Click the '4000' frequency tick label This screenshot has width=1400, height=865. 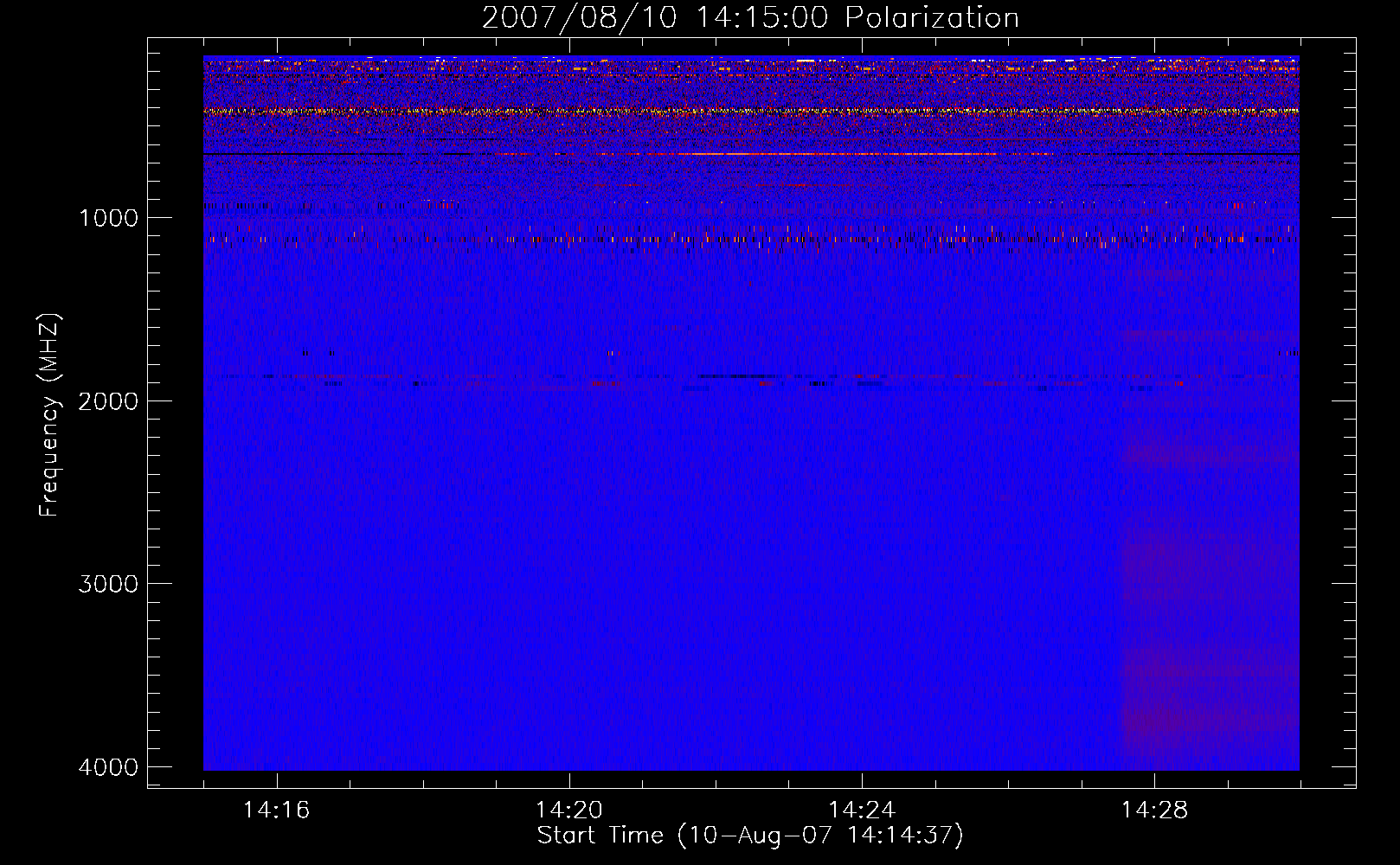(x=108, y=766)
